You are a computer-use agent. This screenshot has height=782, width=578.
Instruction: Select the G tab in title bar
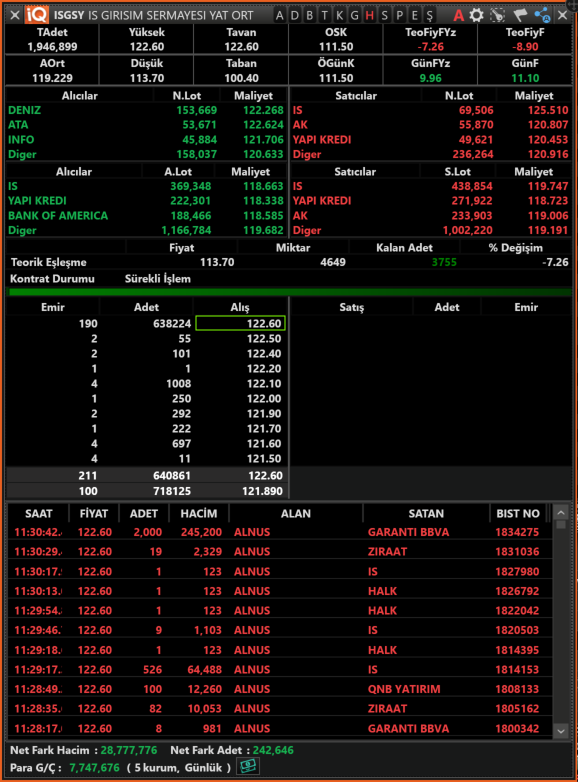[x=355, y=15]
